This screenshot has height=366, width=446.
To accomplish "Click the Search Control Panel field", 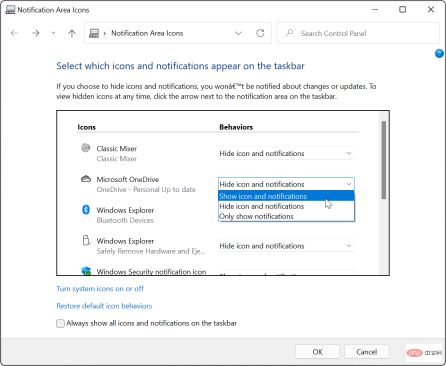I will (x=358, y=33).
